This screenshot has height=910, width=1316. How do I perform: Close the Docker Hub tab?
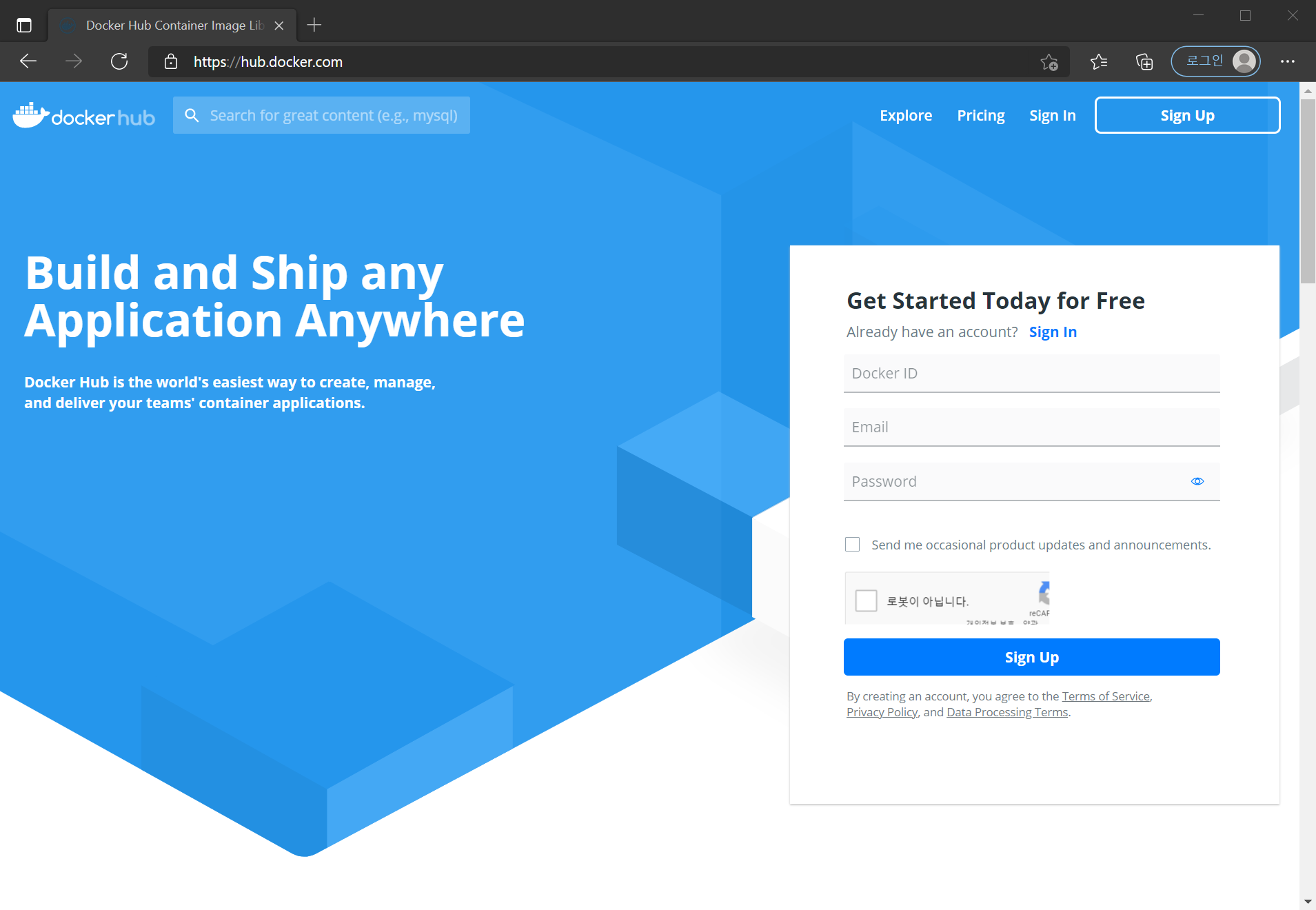click(x=279, y=26)
